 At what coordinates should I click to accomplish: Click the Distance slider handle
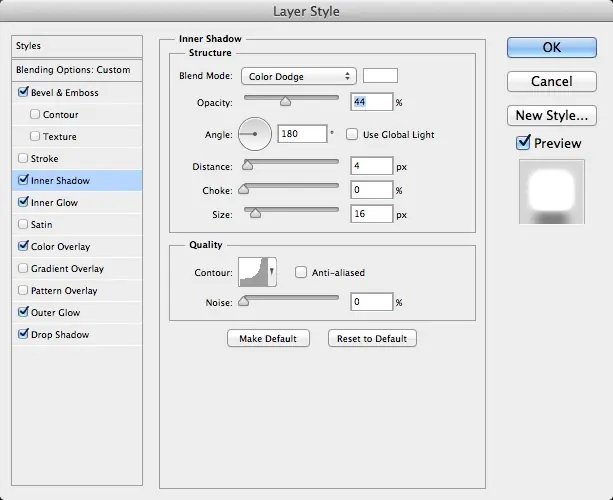click(x=247, y=165)
